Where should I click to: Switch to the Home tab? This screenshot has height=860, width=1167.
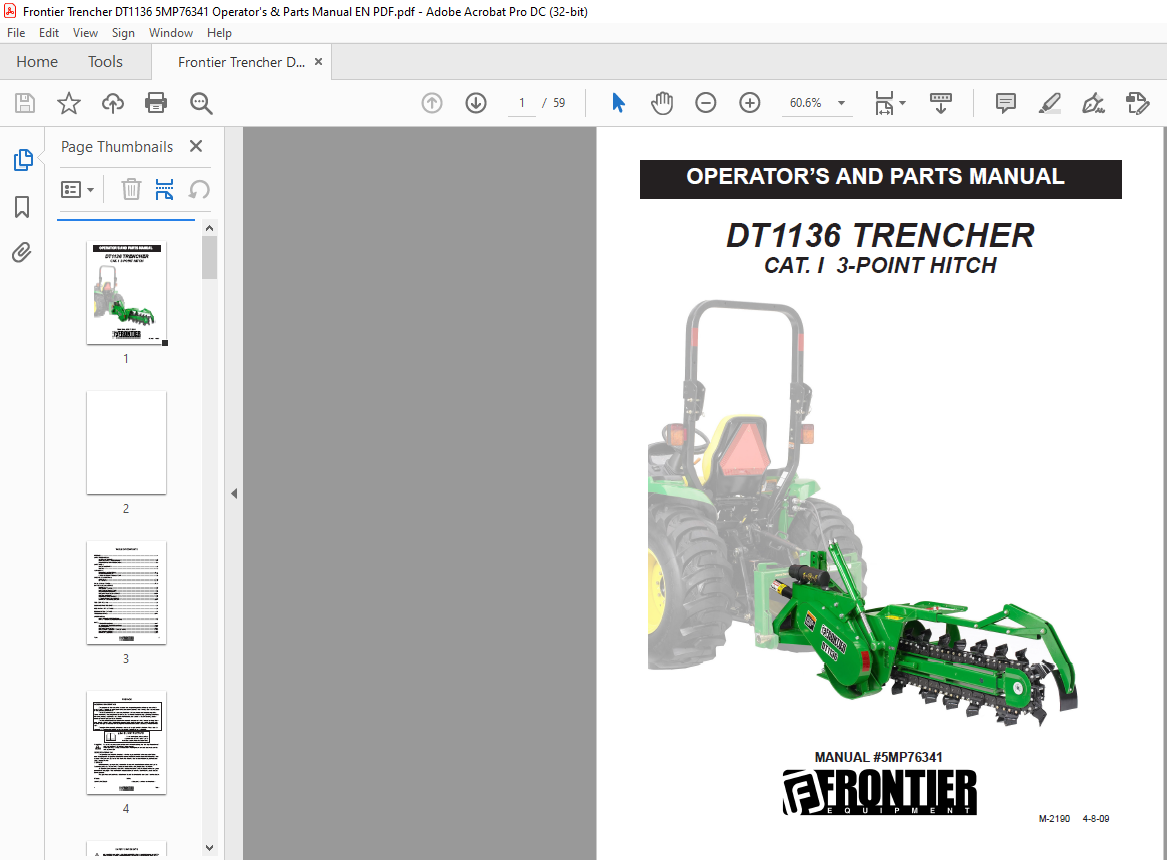point(37,62)
